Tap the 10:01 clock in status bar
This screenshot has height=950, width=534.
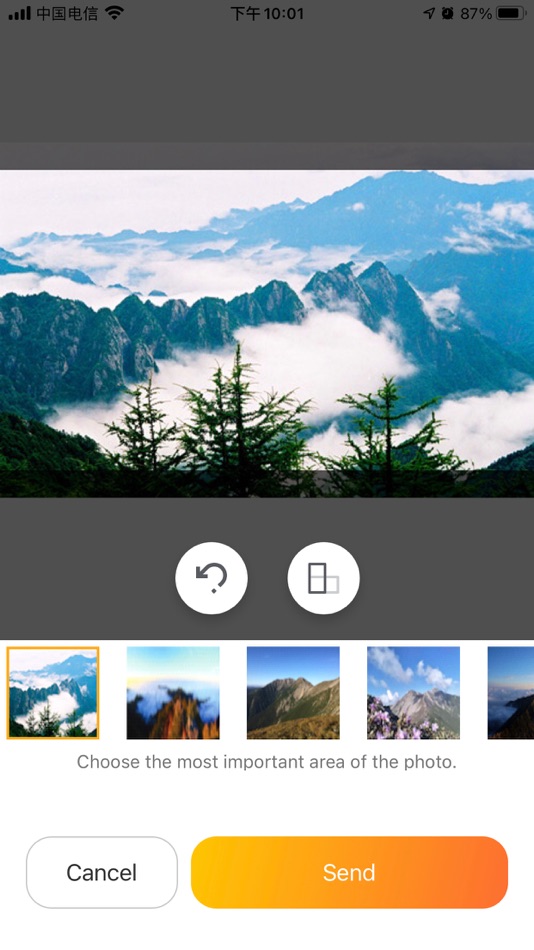coord(267,13)
